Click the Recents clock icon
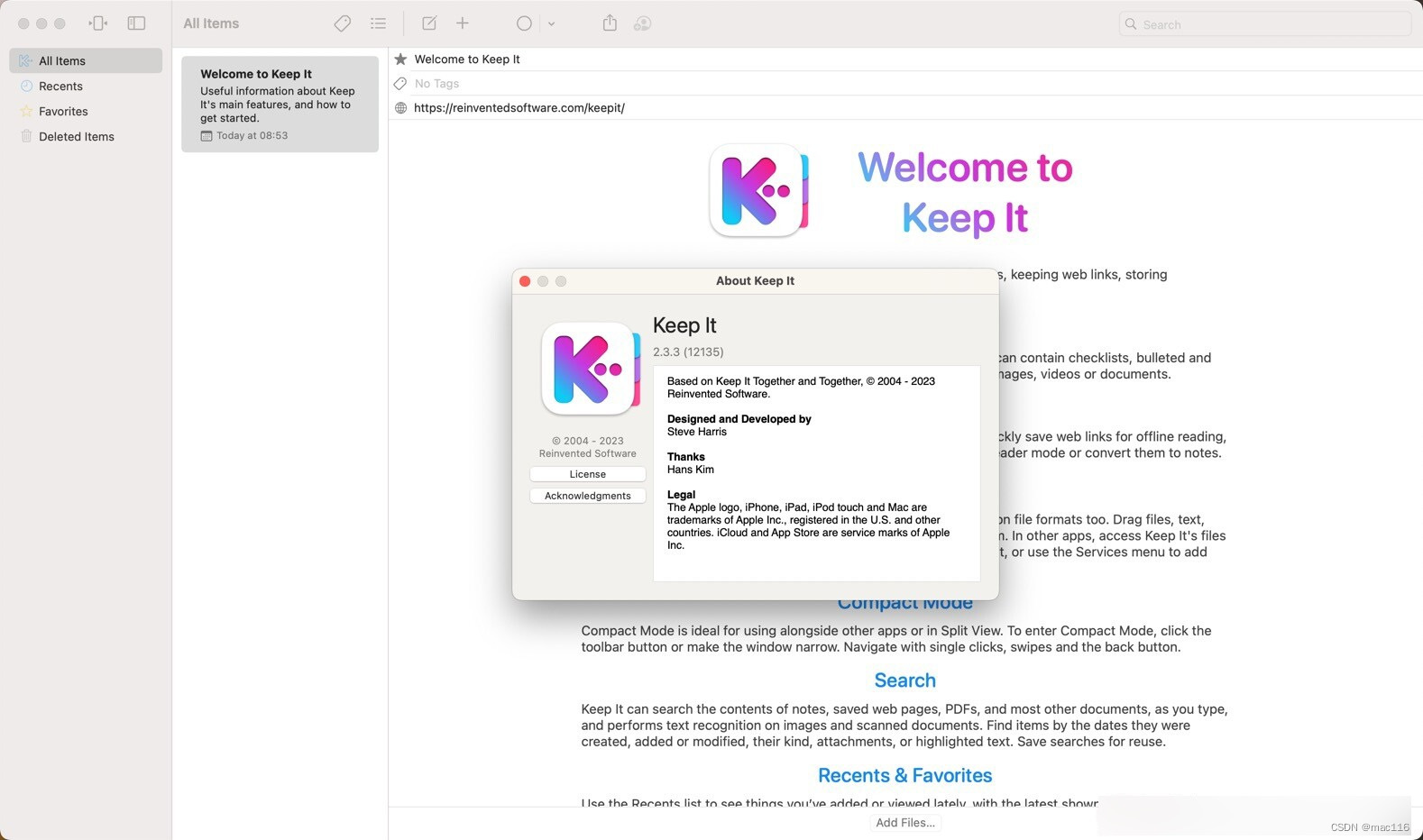The image size is (1423, 840). [26, 86]
